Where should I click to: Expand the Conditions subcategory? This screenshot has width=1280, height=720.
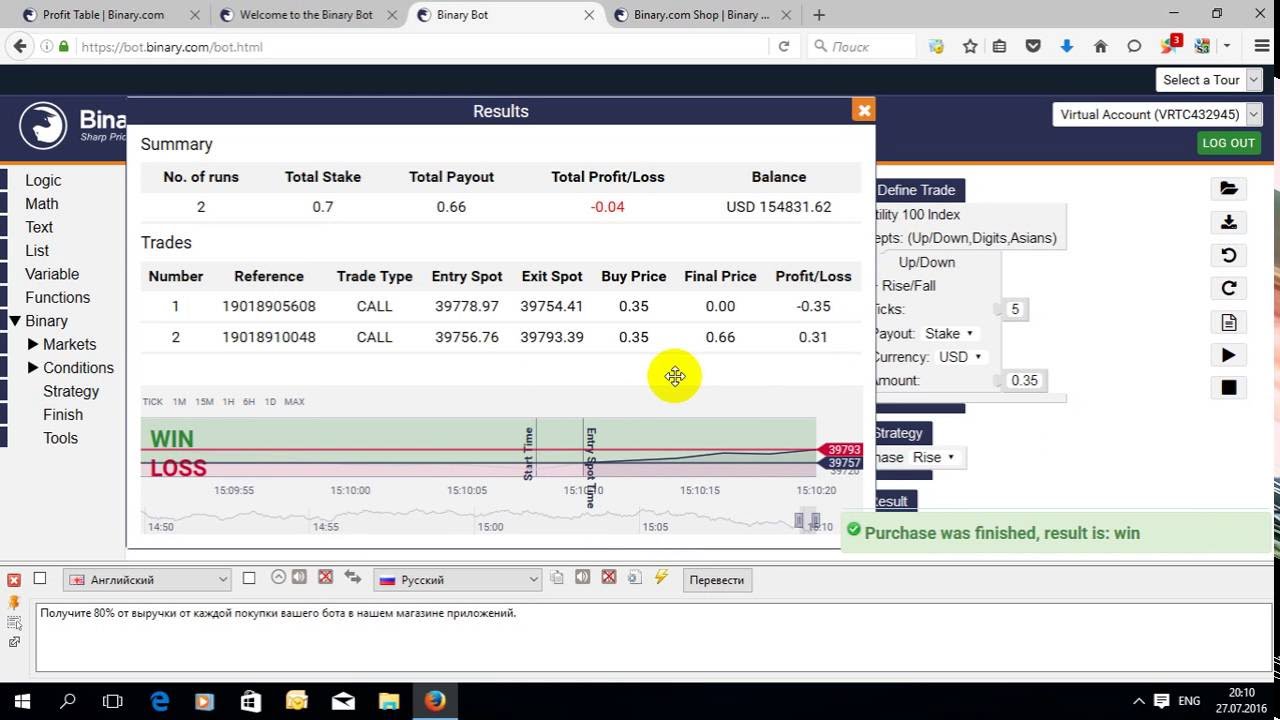pos(33,368)
